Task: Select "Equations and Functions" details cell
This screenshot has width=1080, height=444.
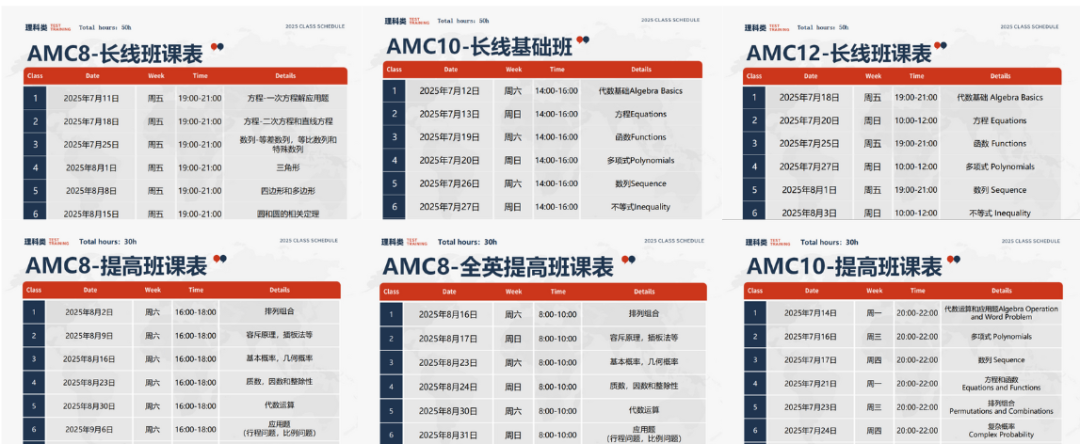Action: tap(1001, 383)
